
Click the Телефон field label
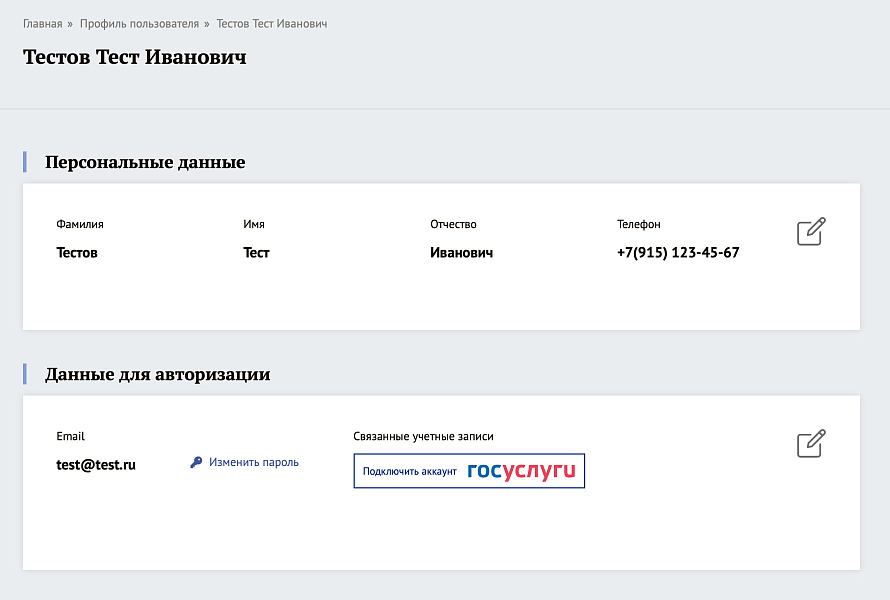pos(638,224)
